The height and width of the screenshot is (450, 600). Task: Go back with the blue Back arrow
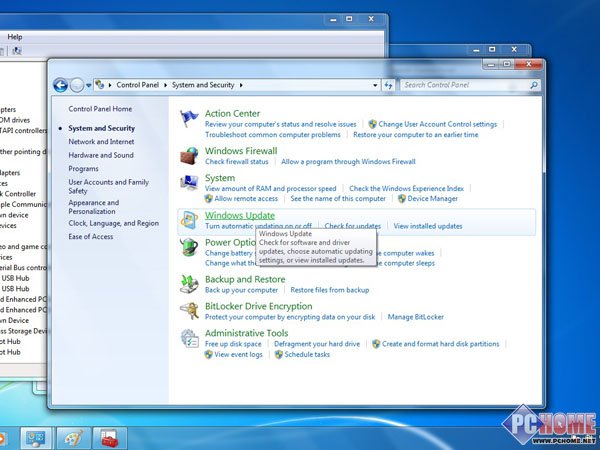point(60,85)
